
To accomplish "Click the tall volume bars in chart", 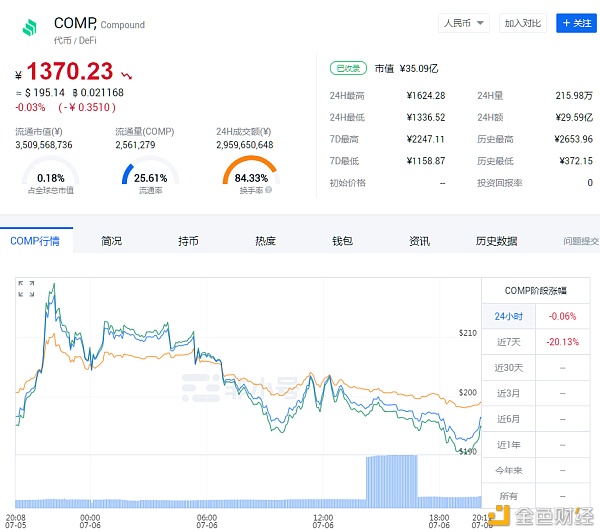I will click(391, 481).
